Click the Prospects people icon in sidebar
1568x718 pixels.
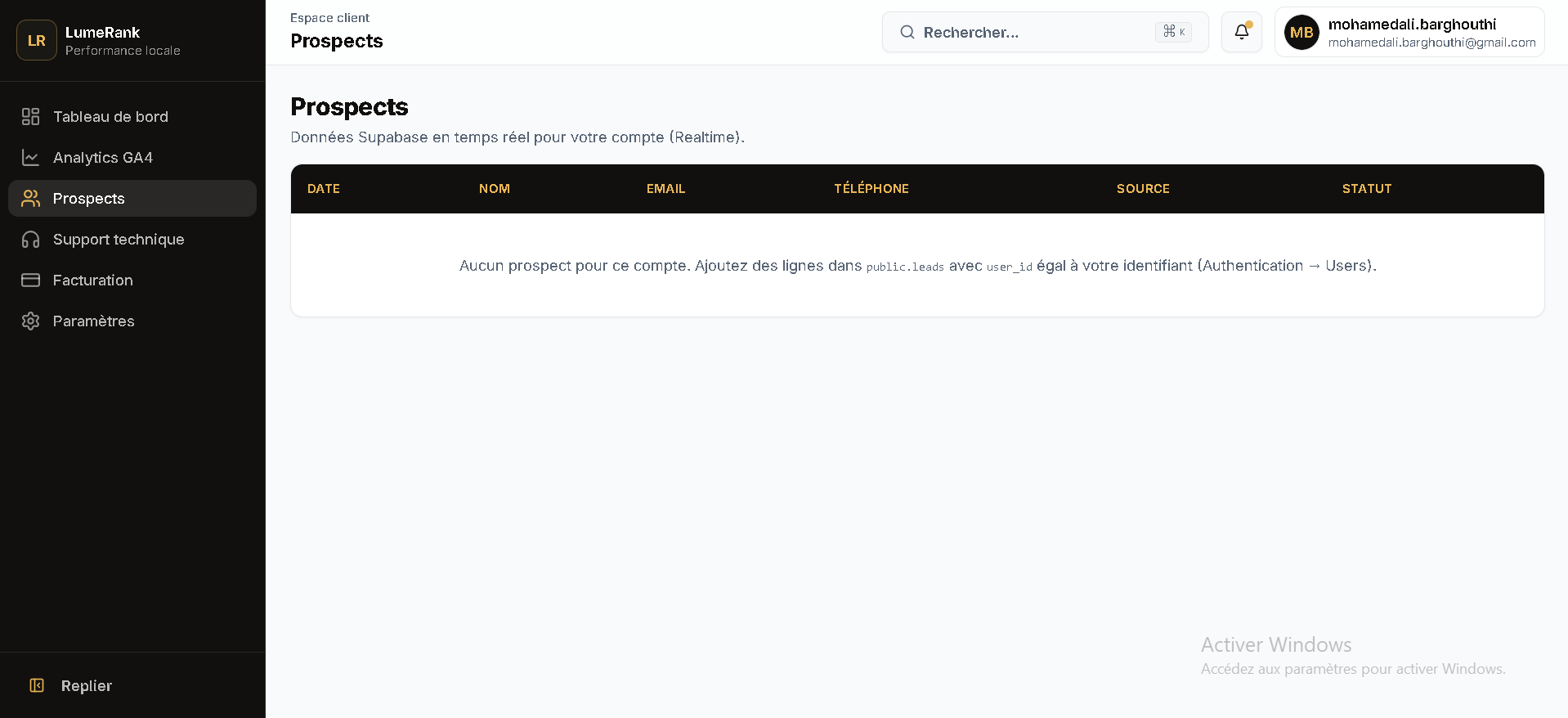click(x=30, y=199)
